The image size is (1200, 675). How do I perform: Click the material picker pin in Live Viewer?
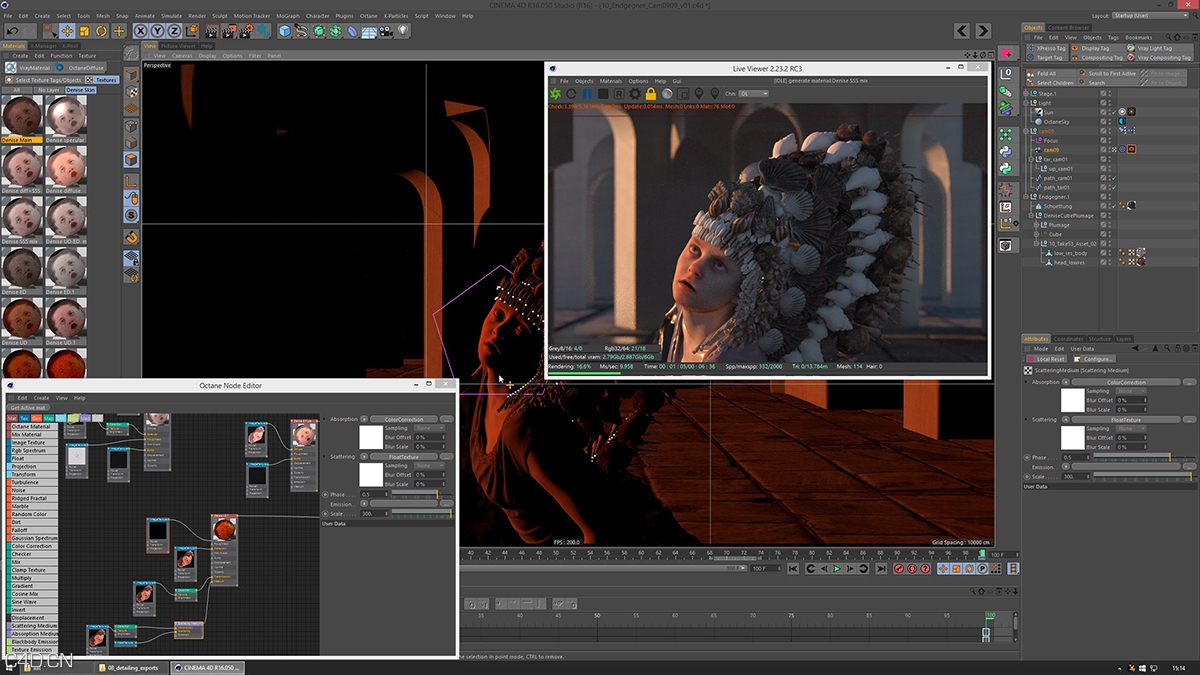pyautogui.click(x=699, y=93)
